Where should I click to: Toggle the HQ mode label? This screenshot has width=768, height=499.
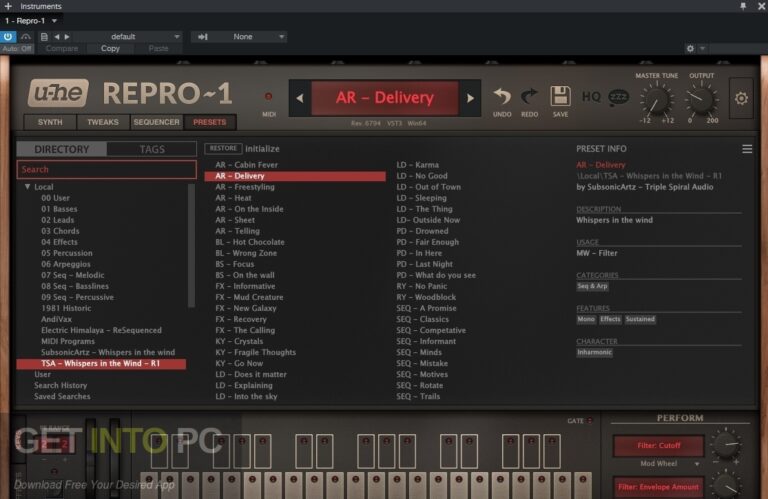click(x=591, y=96)
